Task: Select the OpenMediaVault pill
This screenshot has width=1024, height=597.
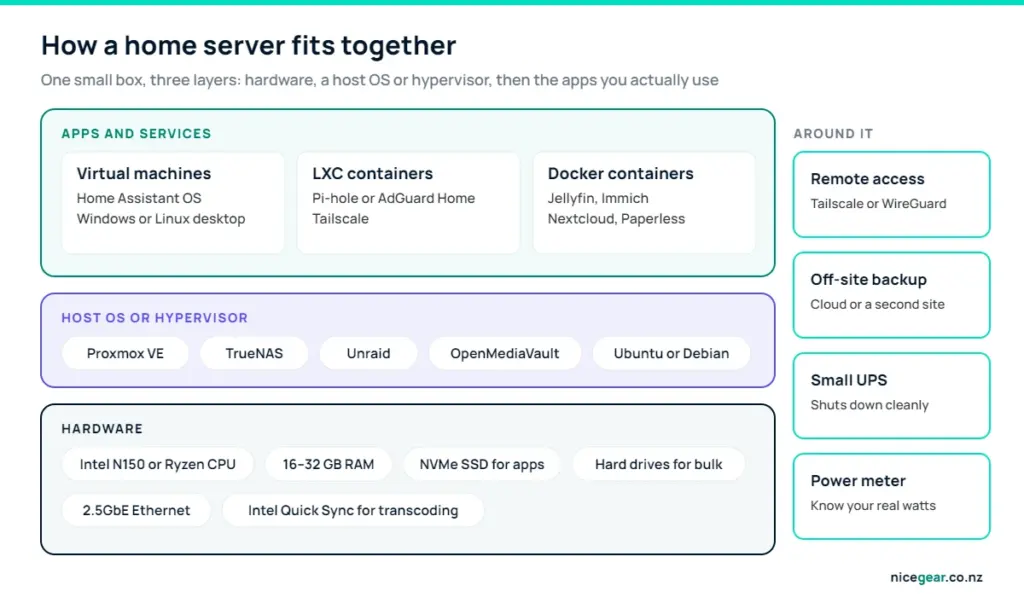Action: (505, 353)
